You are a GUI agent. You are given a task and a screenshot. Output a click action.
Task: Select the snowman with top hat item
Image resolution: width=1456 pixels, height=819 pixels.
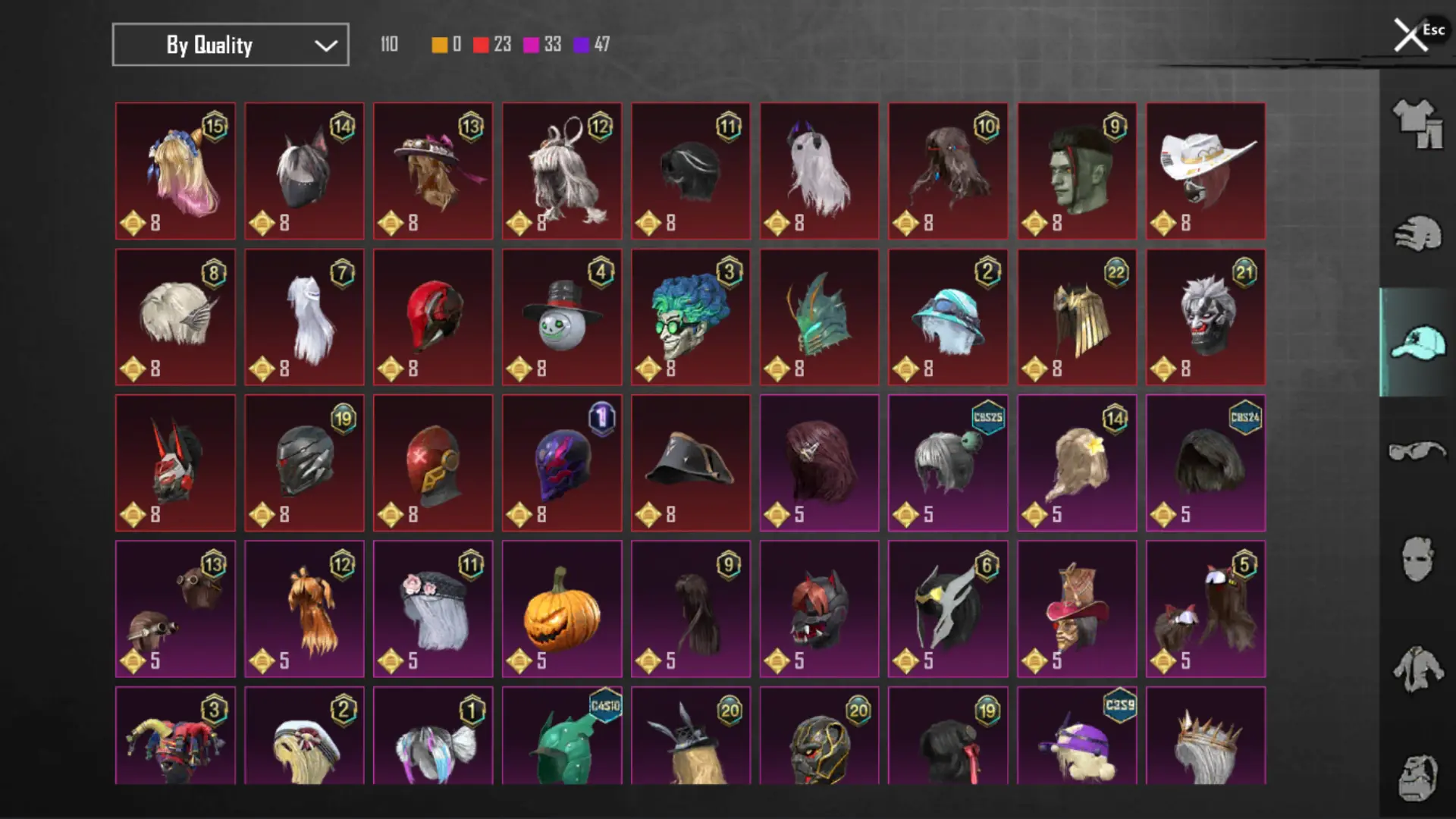click(x=562, y=317)
